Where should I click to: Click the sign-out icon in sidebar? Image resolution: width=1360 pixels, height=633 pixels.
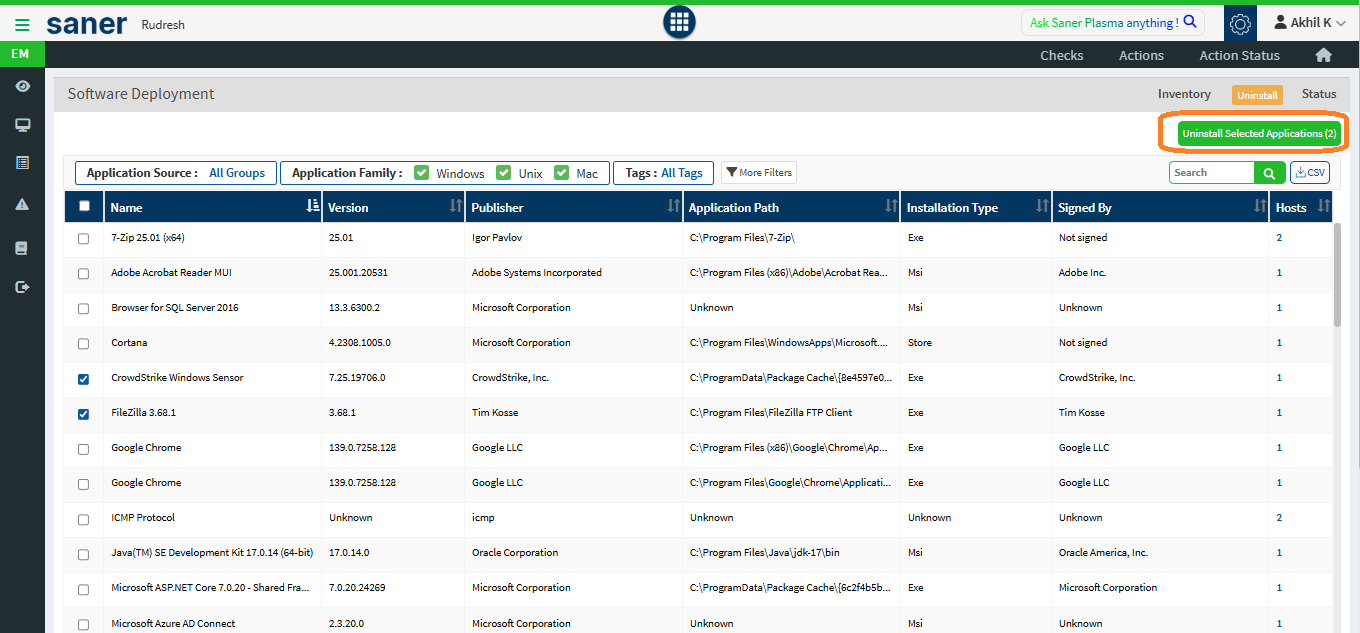pyautogui.click(x=22, y=287)
